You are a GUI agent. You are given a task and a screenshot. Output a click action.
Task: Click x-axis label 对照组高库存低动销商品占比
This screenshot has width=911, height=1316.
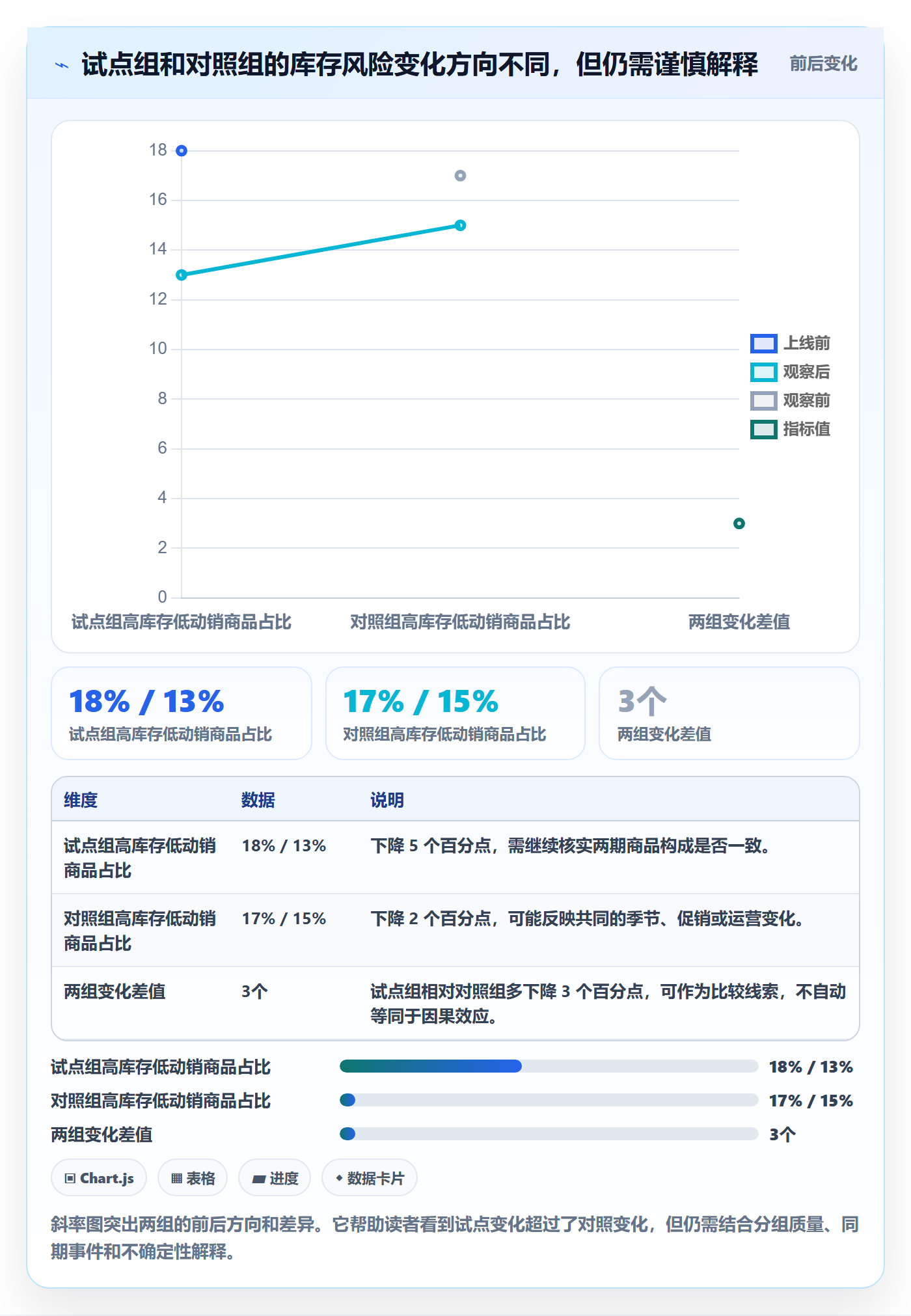(x=460, y=622)
